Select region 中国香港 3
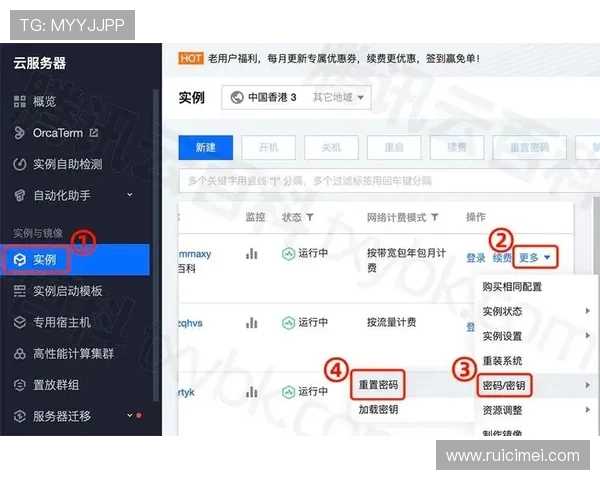600x480 pixels. (x=272, y=97)
